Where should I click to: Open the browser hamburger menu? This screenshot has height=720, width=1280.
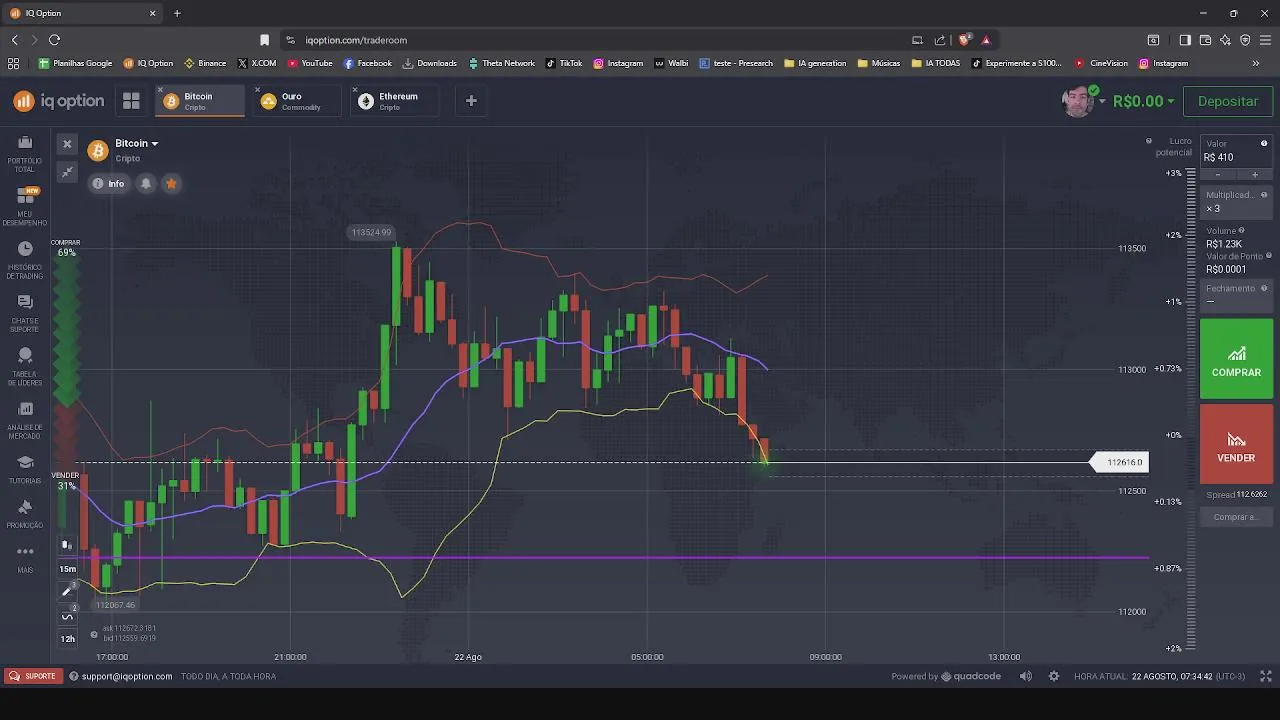(x=1265, y=40)
